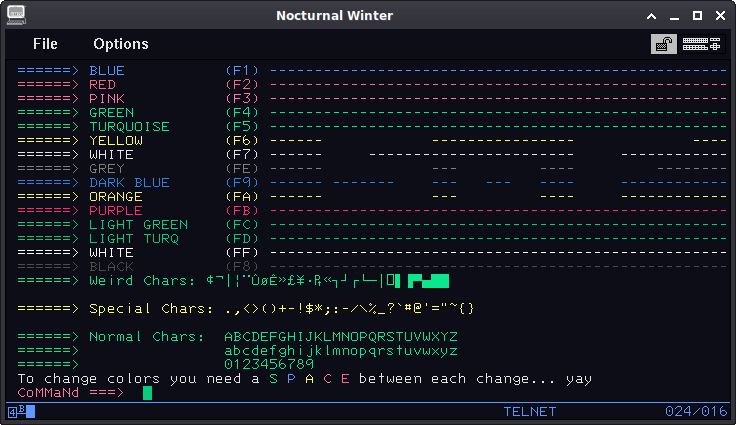The image size is (736, 425).
Task: Open the Options menu
Action: pos(121,44)
